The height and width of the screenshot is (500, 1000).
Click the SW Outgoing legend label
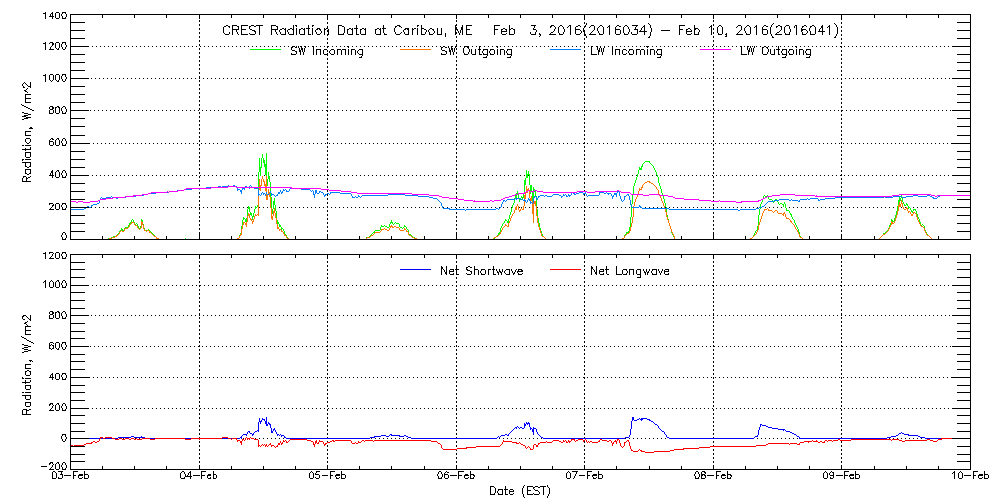click(476, 52)
